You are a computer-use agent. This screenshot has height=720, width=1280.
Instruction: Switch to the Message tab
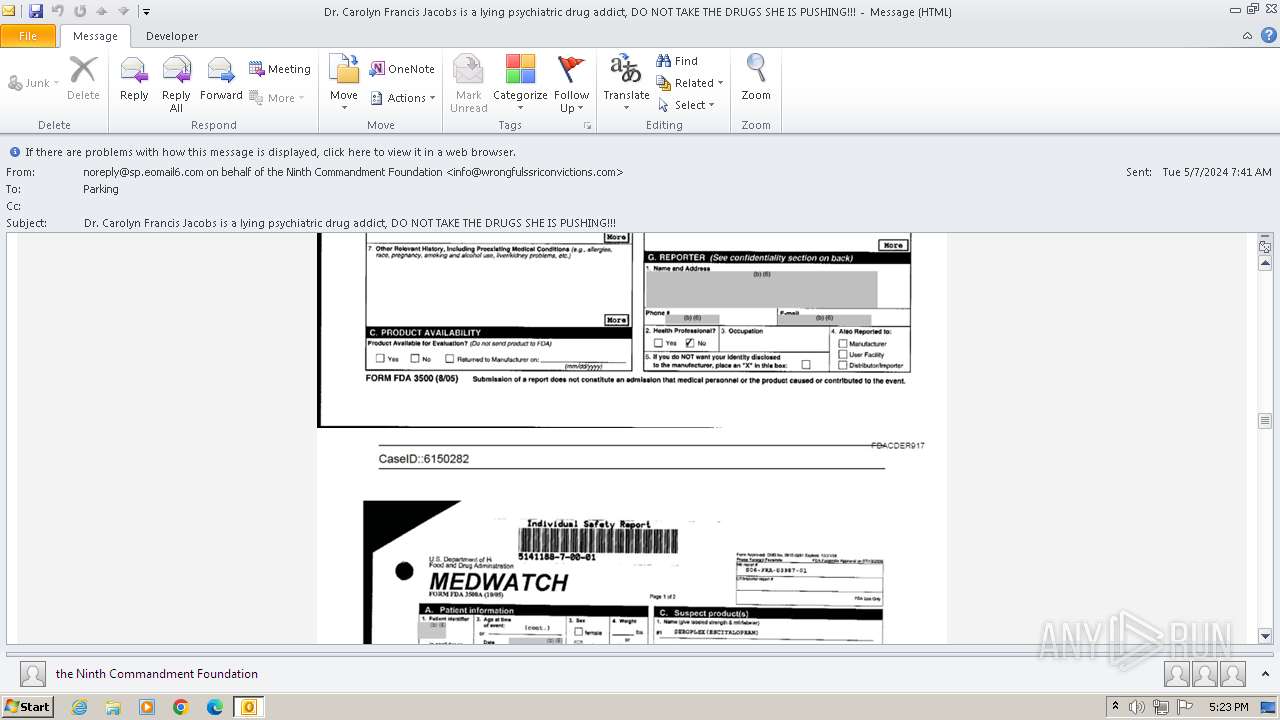(x=95, y=36)
